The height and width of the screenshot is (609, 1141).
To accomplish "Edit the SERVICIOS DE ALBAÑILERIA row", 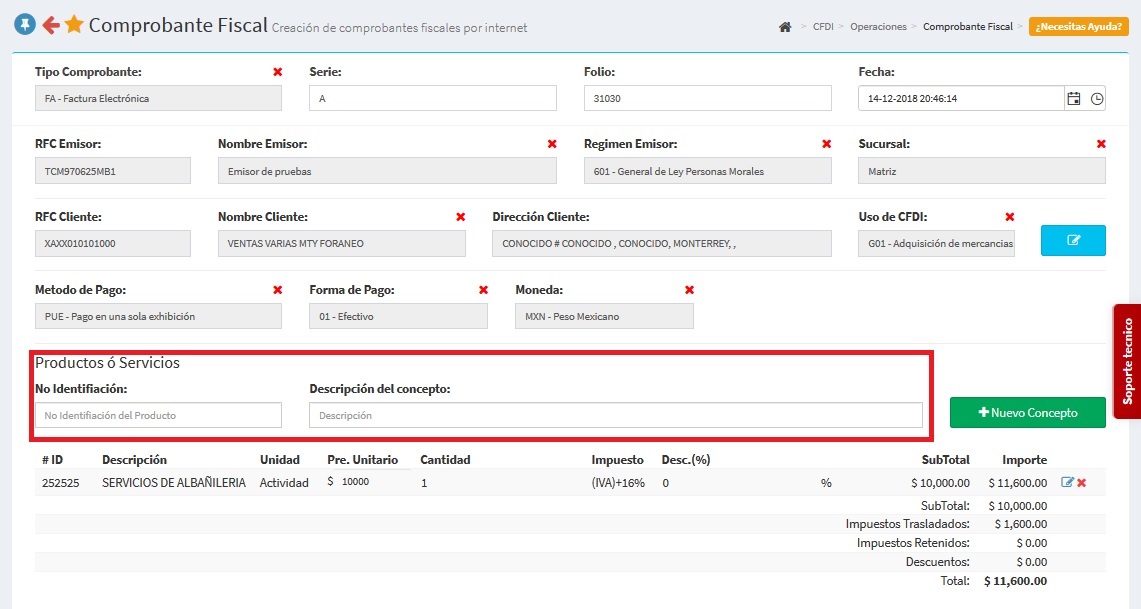I will [1067, 483].
